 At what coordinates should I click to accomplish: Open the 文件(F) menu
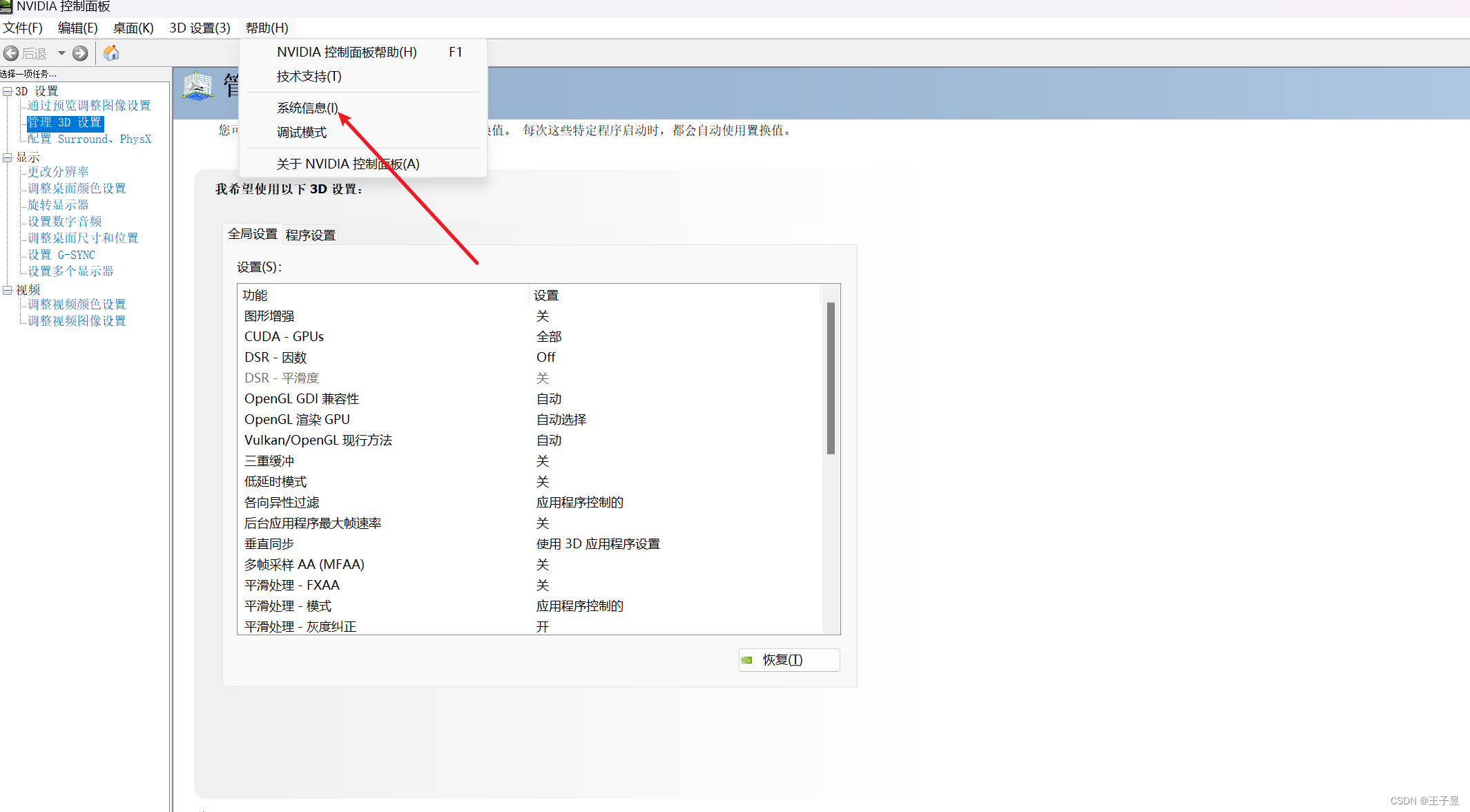(23, 28)
